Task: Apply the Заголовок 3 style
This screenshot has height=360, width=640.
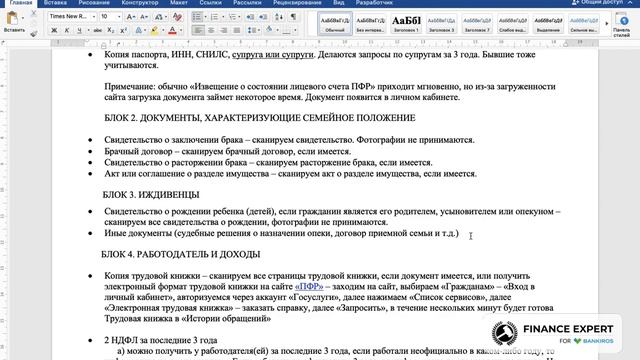Action: click(442, 23)
